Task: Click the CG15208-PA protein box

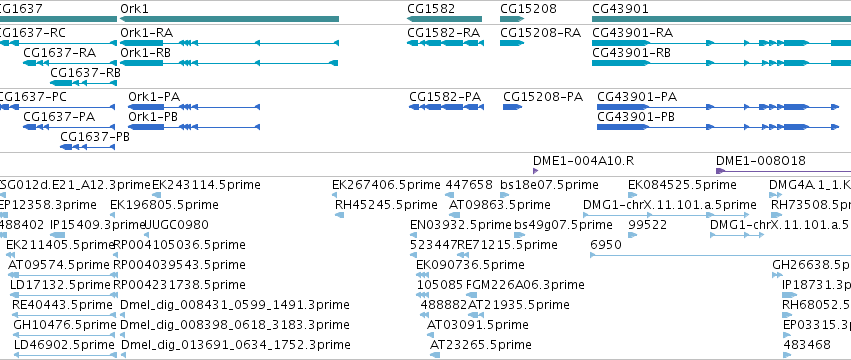Action: pos(512,107)
